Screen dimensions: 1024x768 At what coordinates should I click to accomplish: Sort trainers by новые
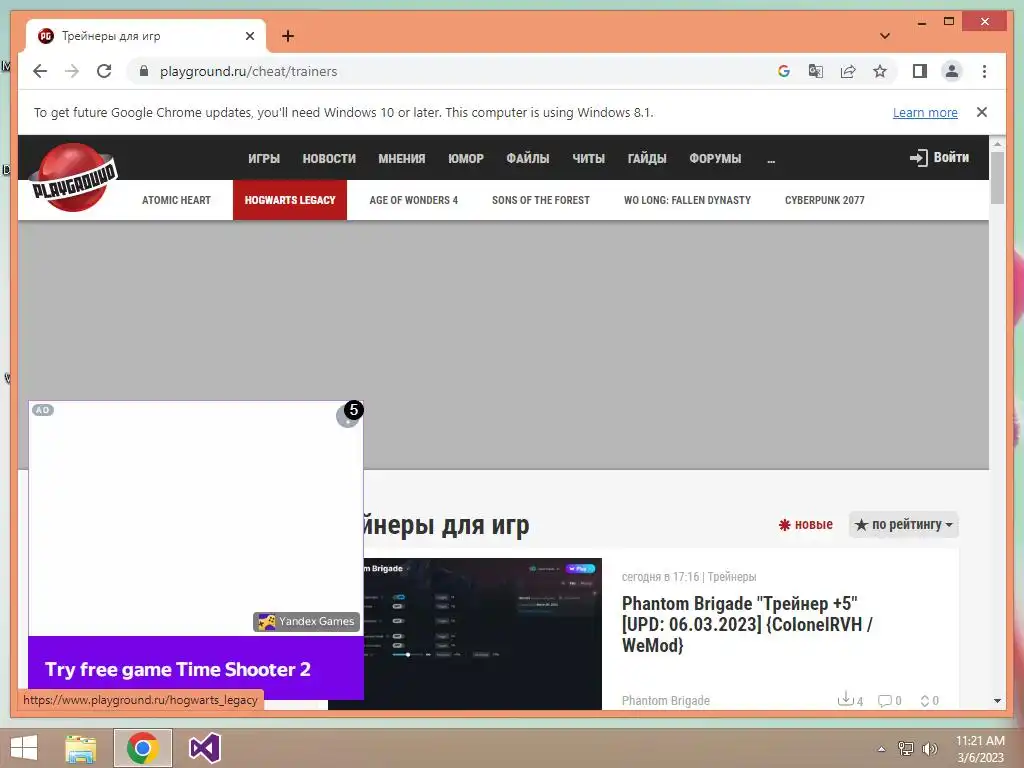tap(805, 524)
